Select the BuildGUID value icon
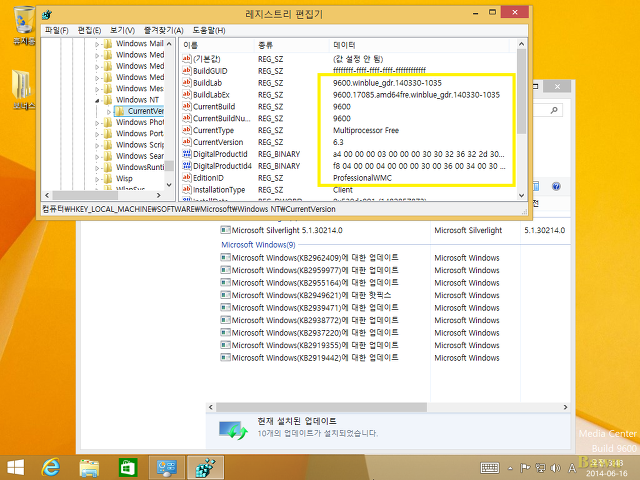The width and height of the screenshot is (640, 480). [187, 71]
